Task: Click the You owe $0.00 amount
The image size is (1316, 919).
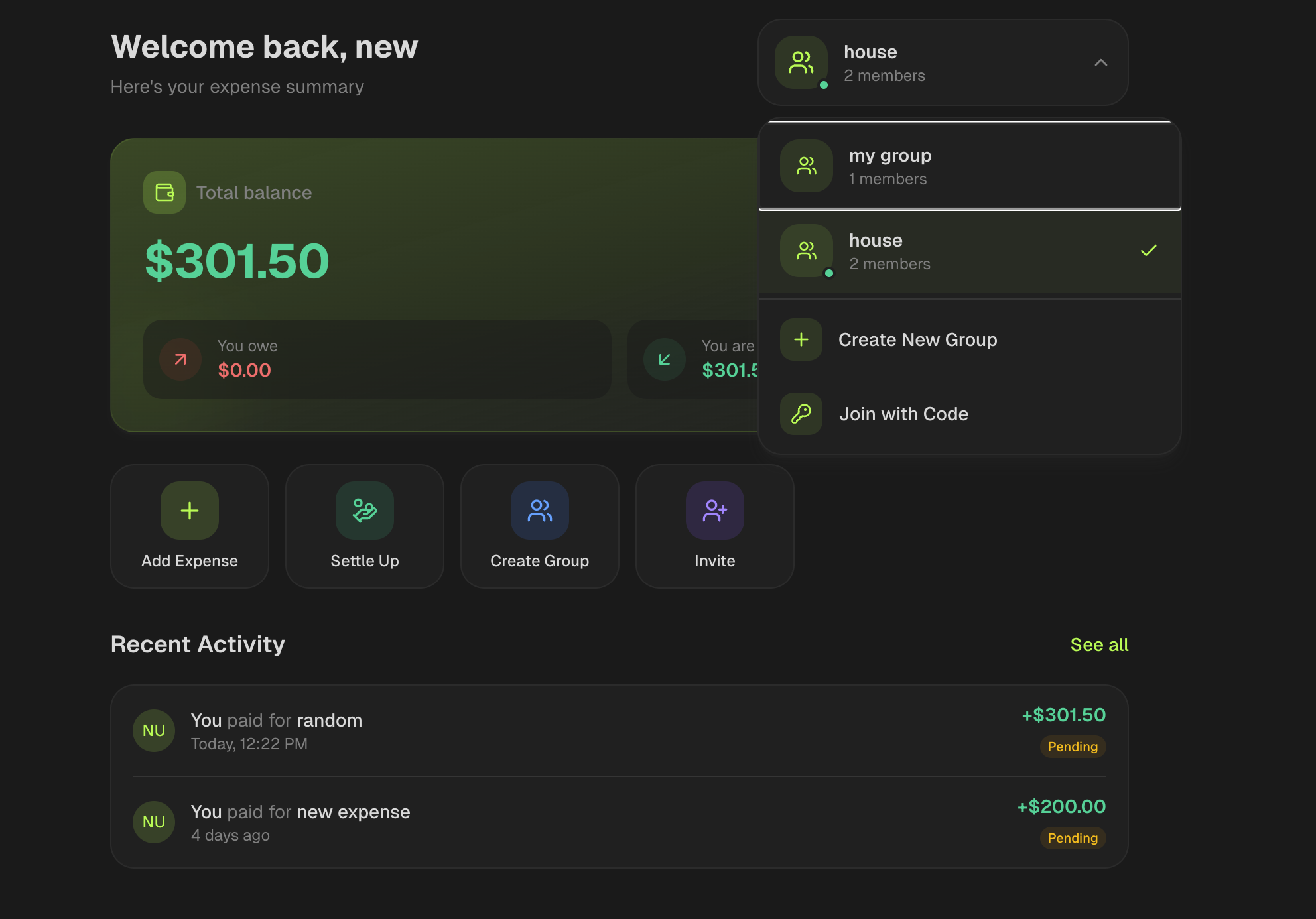Action: [244, 370]
